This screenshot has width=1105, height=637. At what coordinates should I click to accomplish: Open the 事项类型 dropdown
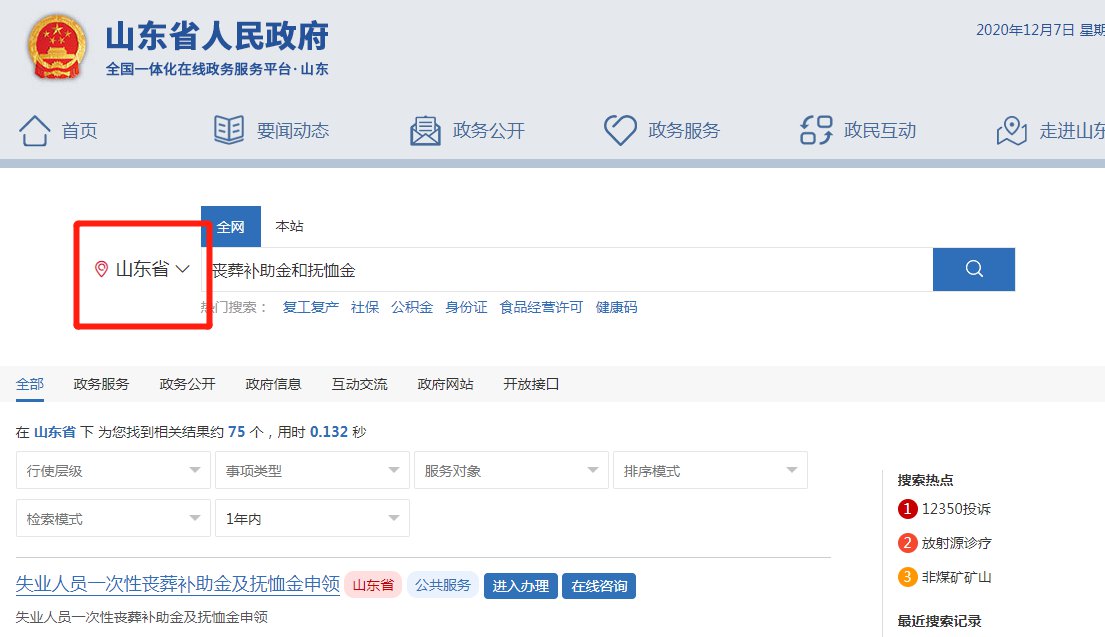(x=312, y=471)
